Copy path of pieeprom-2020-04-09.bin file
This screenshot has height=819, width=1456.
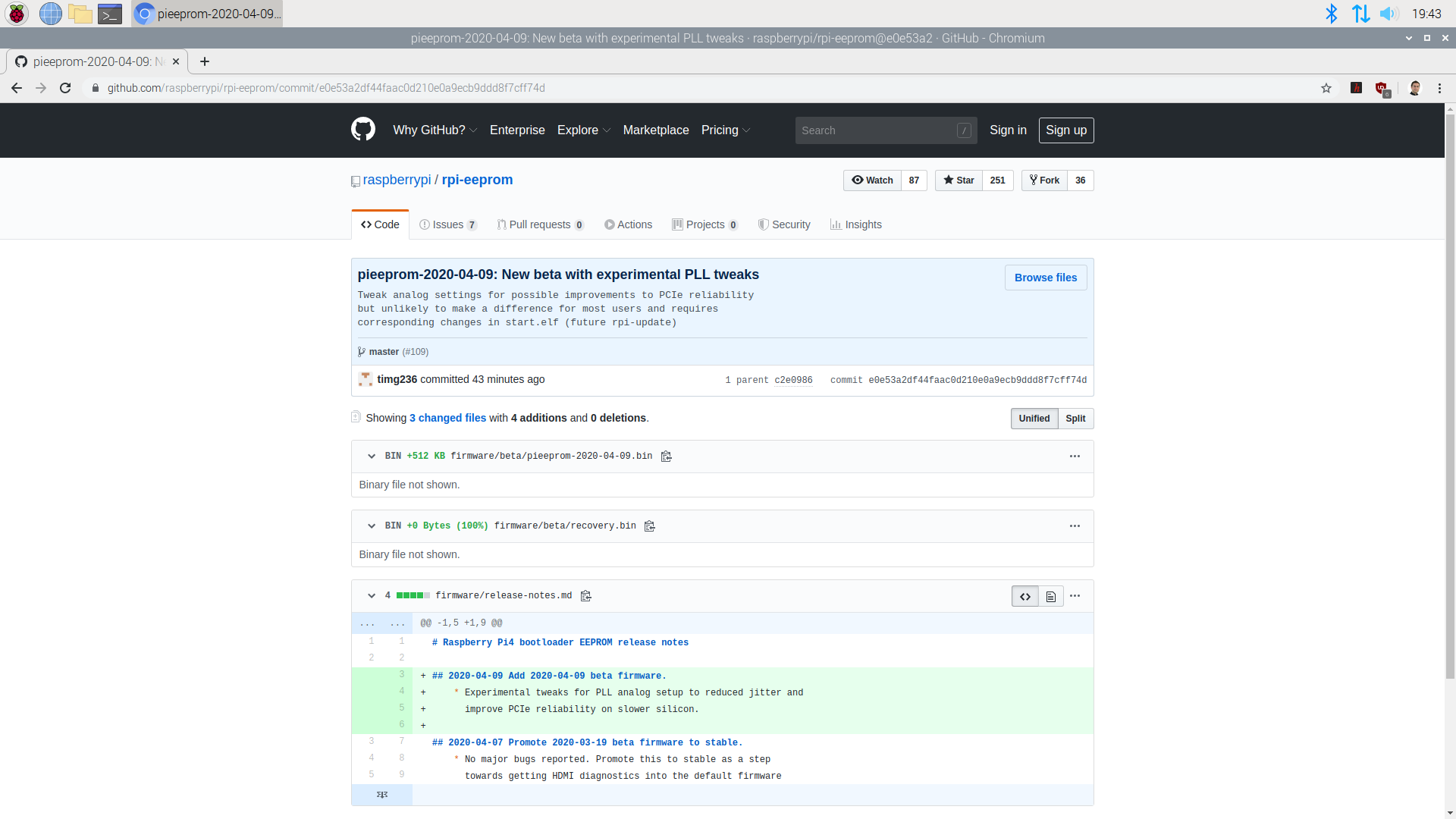[666, 457]
